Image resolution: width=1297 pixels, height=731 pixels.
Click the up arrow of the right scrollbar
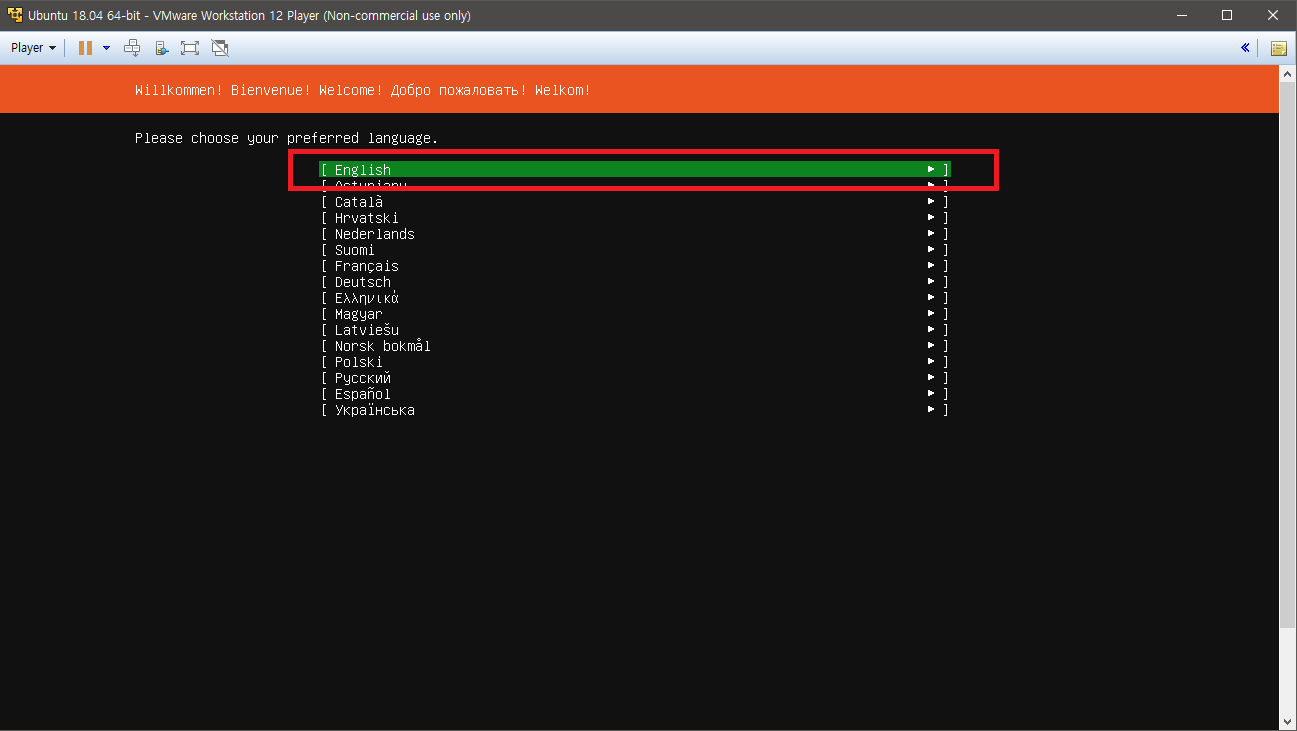click(1288, 76)
